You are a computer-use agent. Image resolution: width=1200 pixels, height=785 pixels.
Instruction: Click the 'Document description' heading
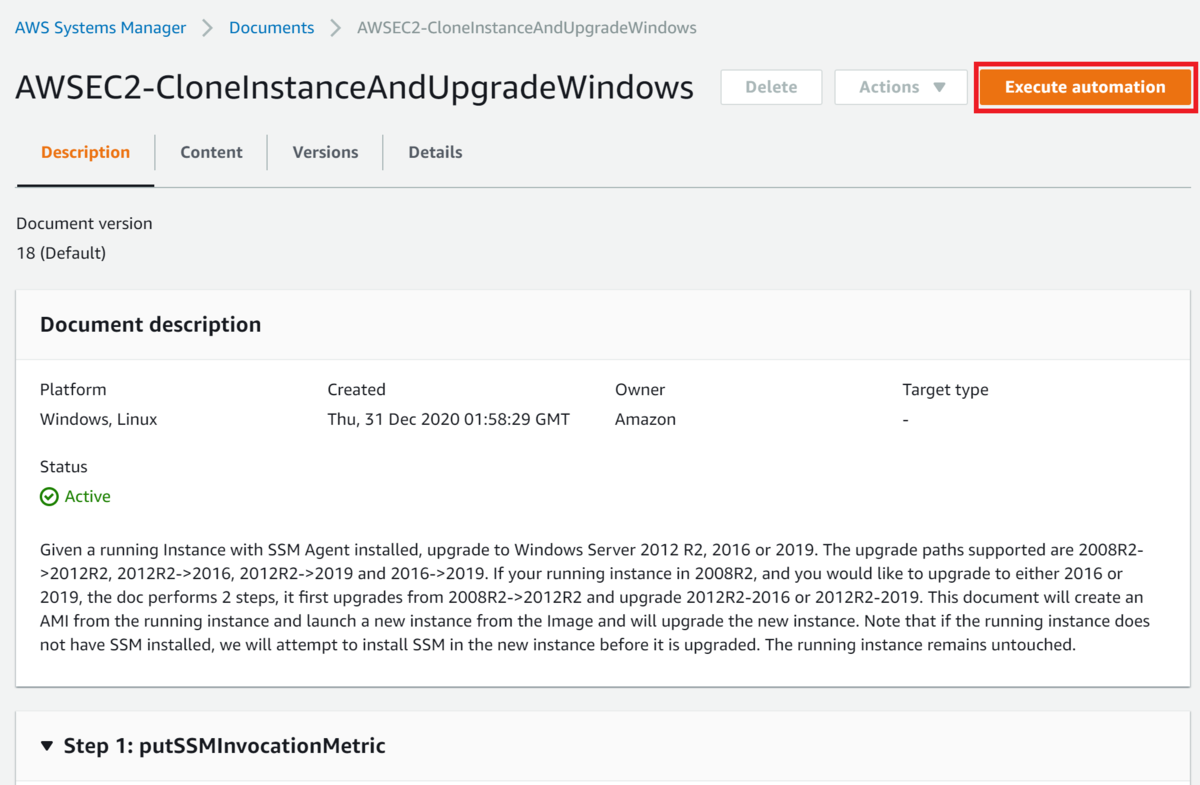(150, 325)
